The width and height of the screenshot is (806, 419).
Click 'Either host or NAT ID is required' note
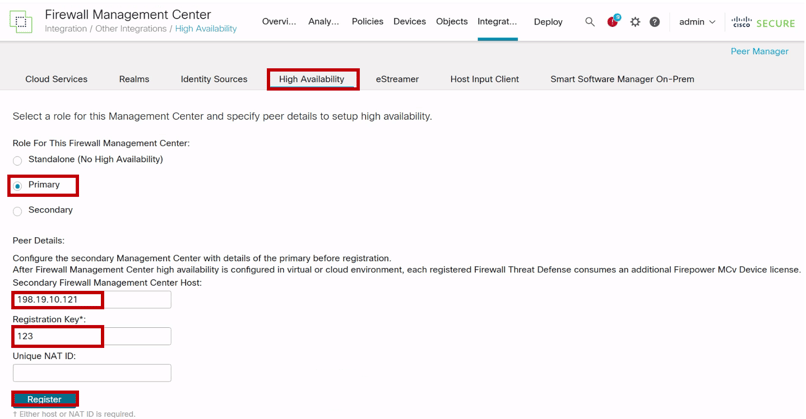[x=77, y=414]
